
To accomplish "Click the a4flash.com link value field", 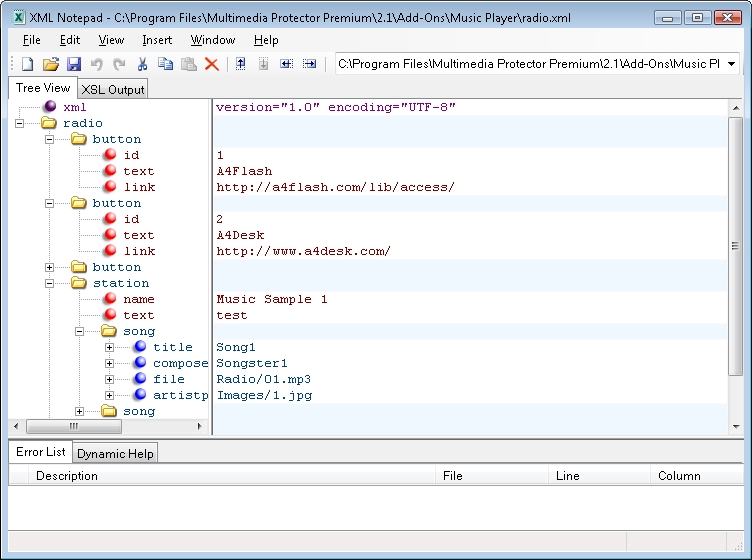I will [x=336, y=187].
